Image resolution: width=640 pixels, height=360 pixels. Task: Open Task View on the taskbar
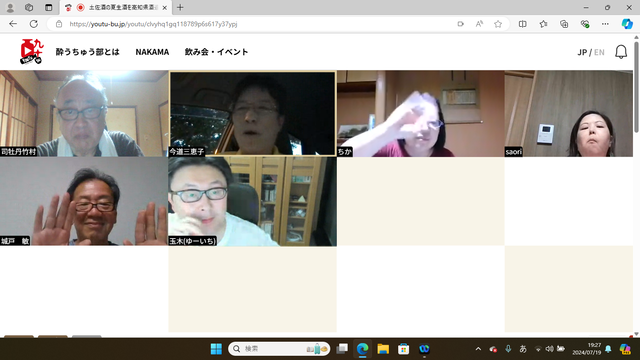pos(342,349)
